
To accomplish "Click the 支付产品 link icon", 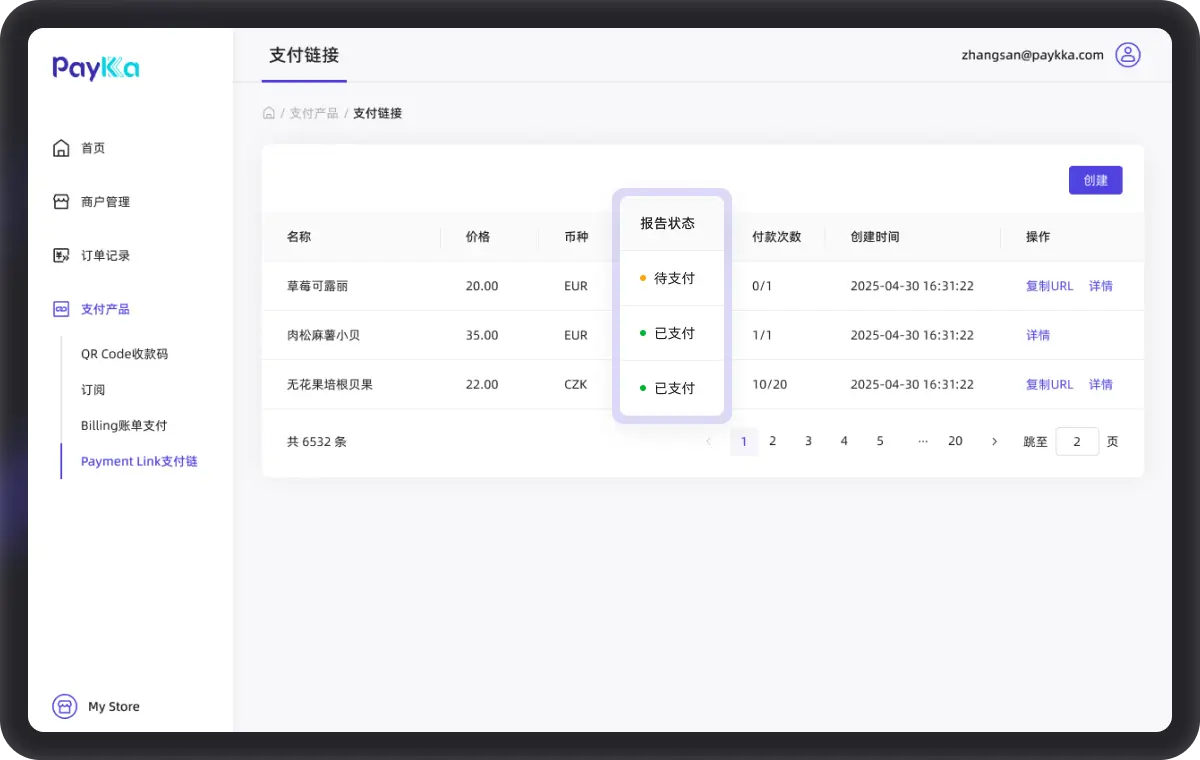I will (61, 310).
